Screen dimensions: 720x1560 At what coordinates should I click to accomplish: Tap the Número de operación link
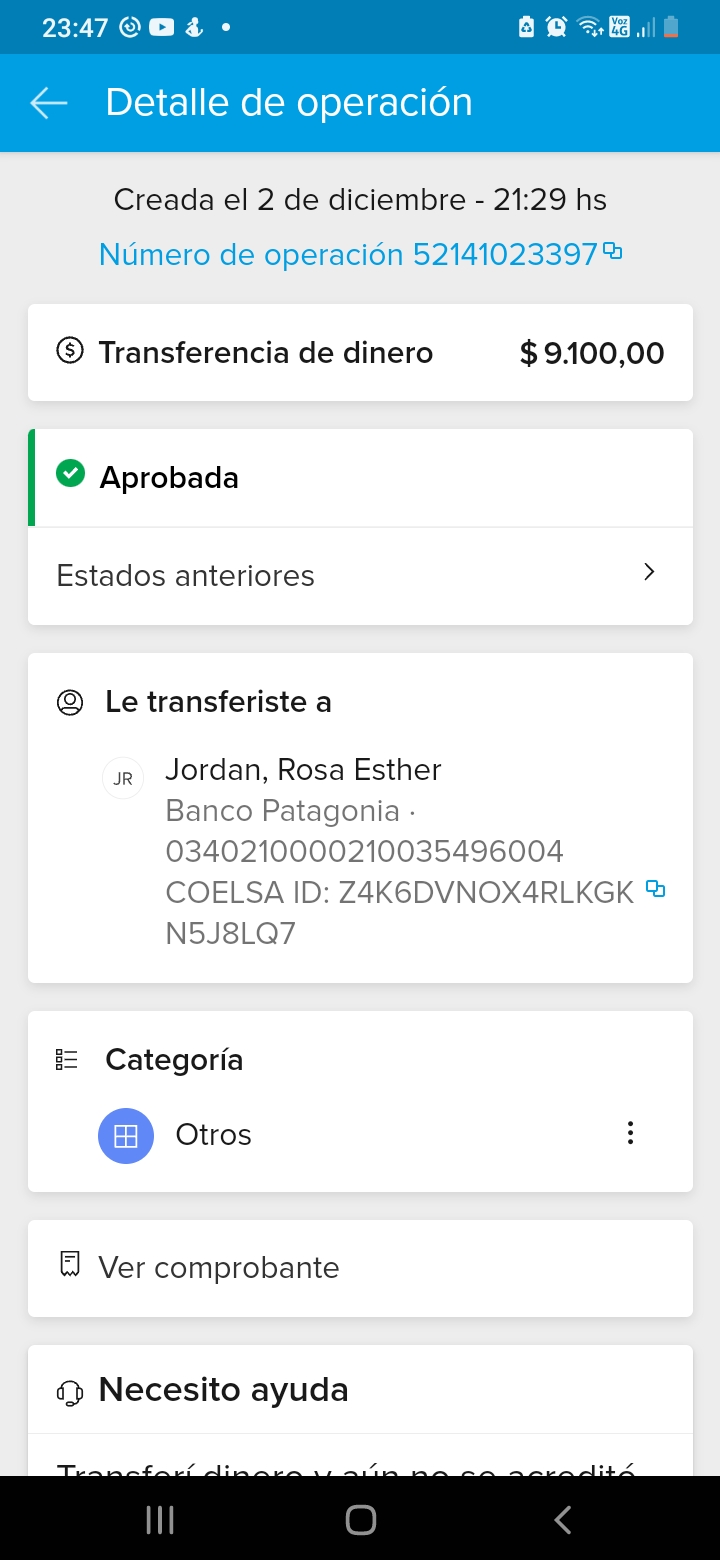348,255
